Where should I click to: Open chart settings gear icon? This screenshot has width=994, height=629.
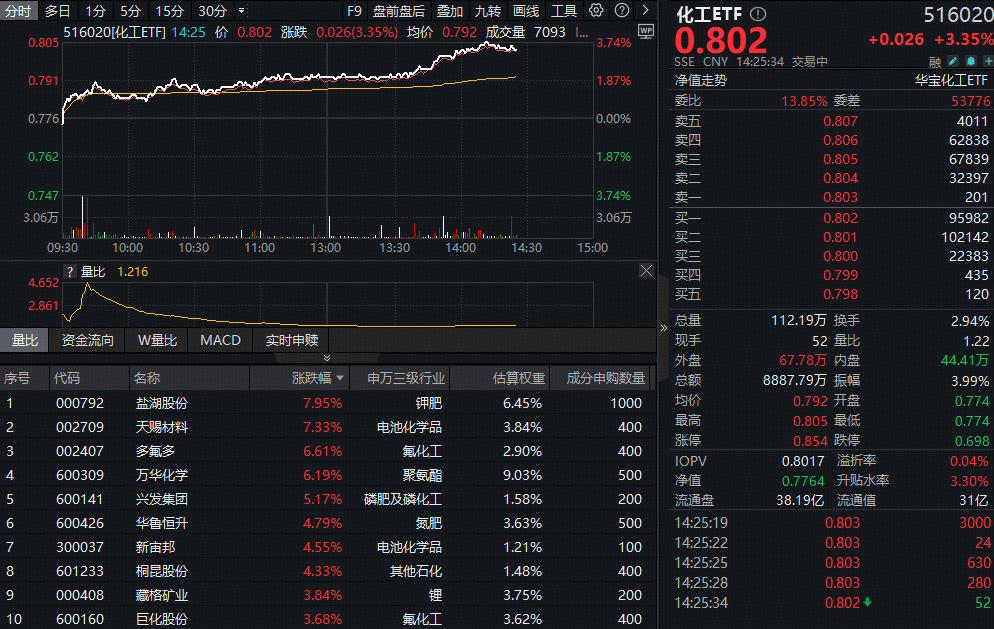pos(596,11)
